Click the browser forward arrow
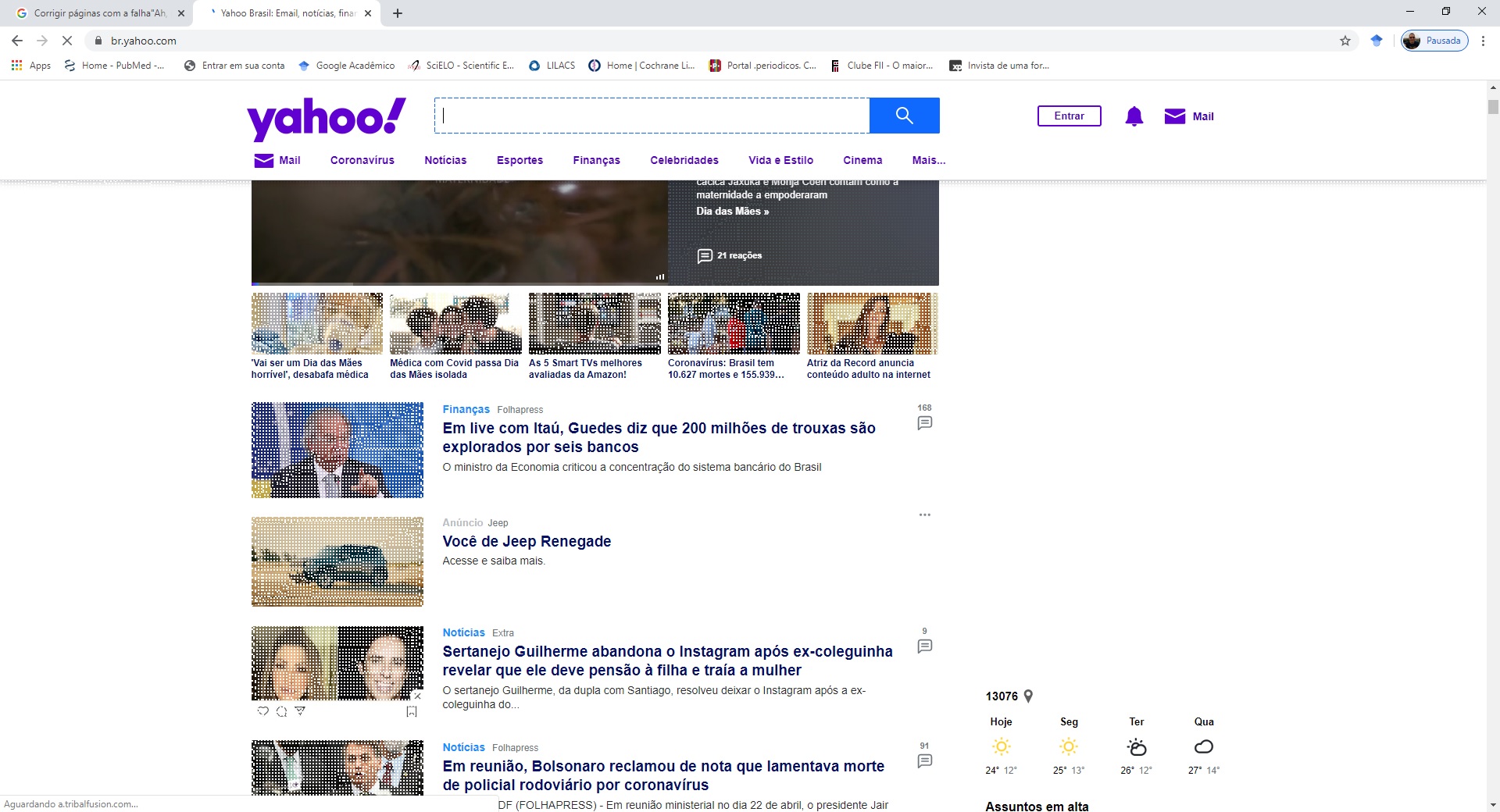Viewport: 1500px width, 812px height. click(42, 41)
